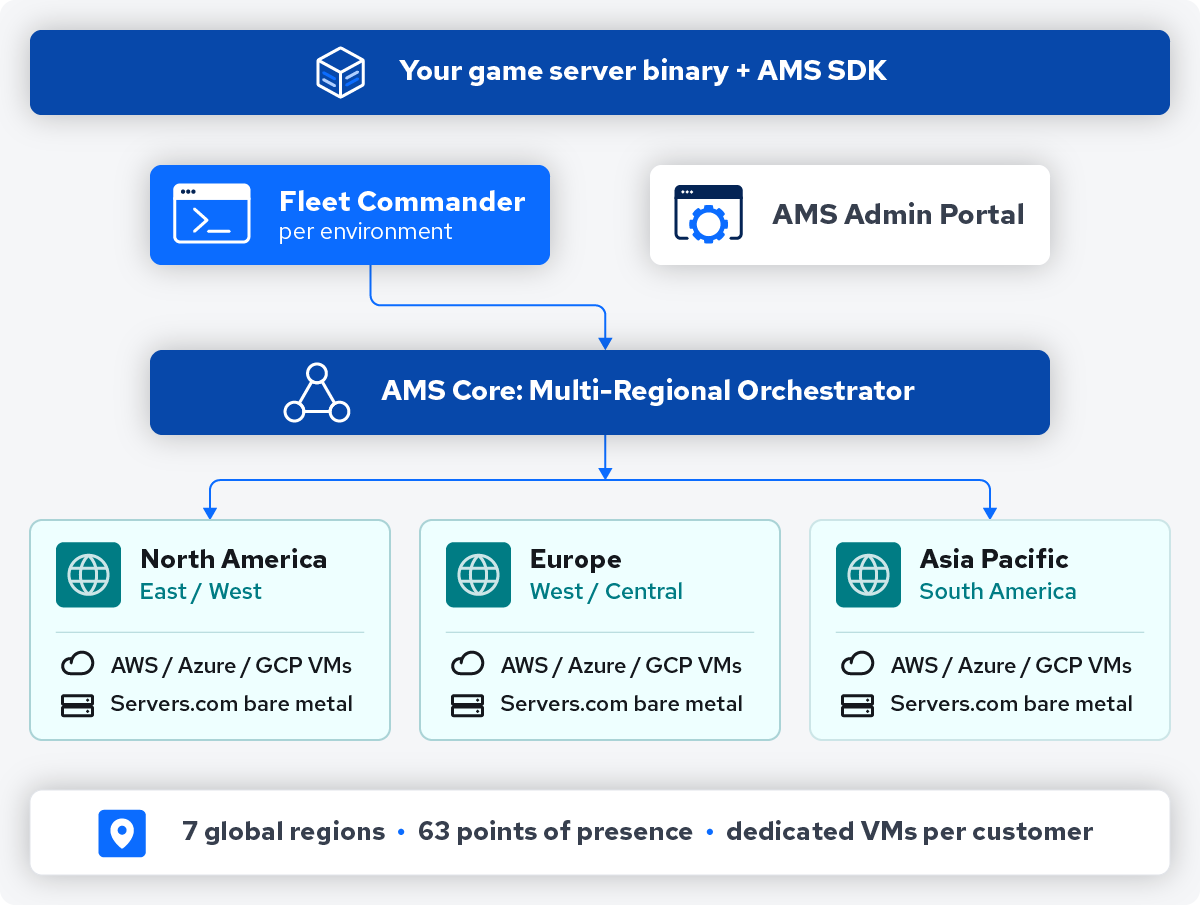Click 'AWS / Azure / GCP VMs' under North America
The image size is (1200, 905).
[232, 665]
